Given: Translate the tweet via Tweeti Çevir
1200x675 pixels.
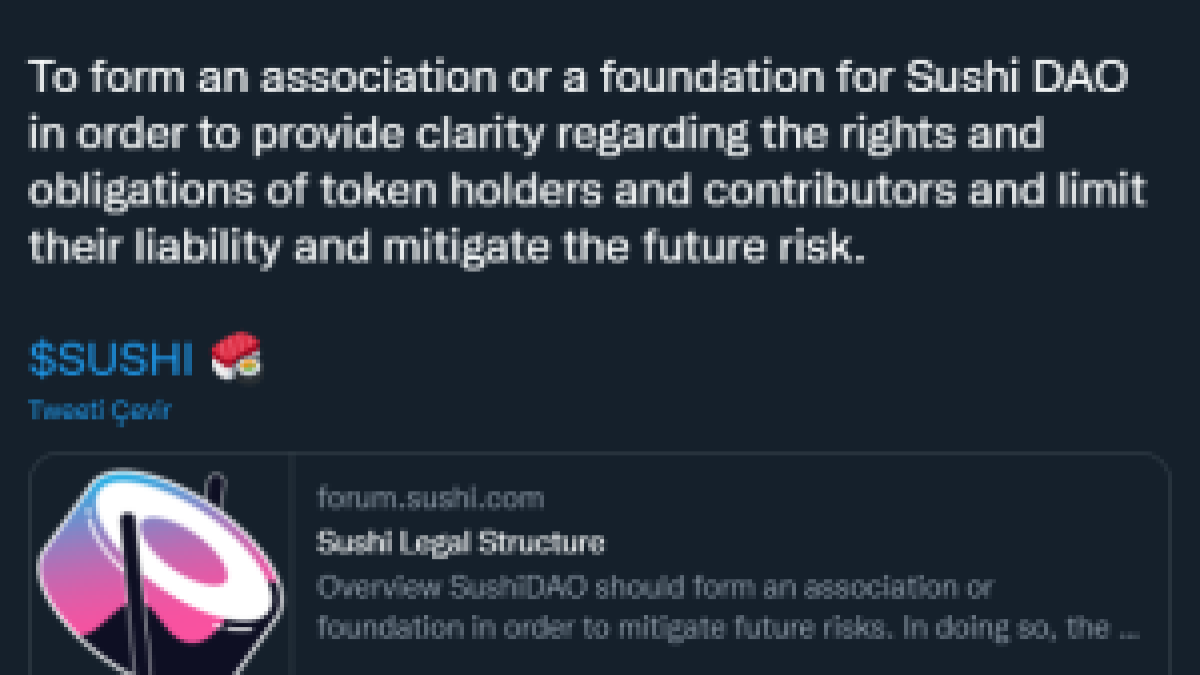Looking at the screenshot, I should [x=99, y=411].
